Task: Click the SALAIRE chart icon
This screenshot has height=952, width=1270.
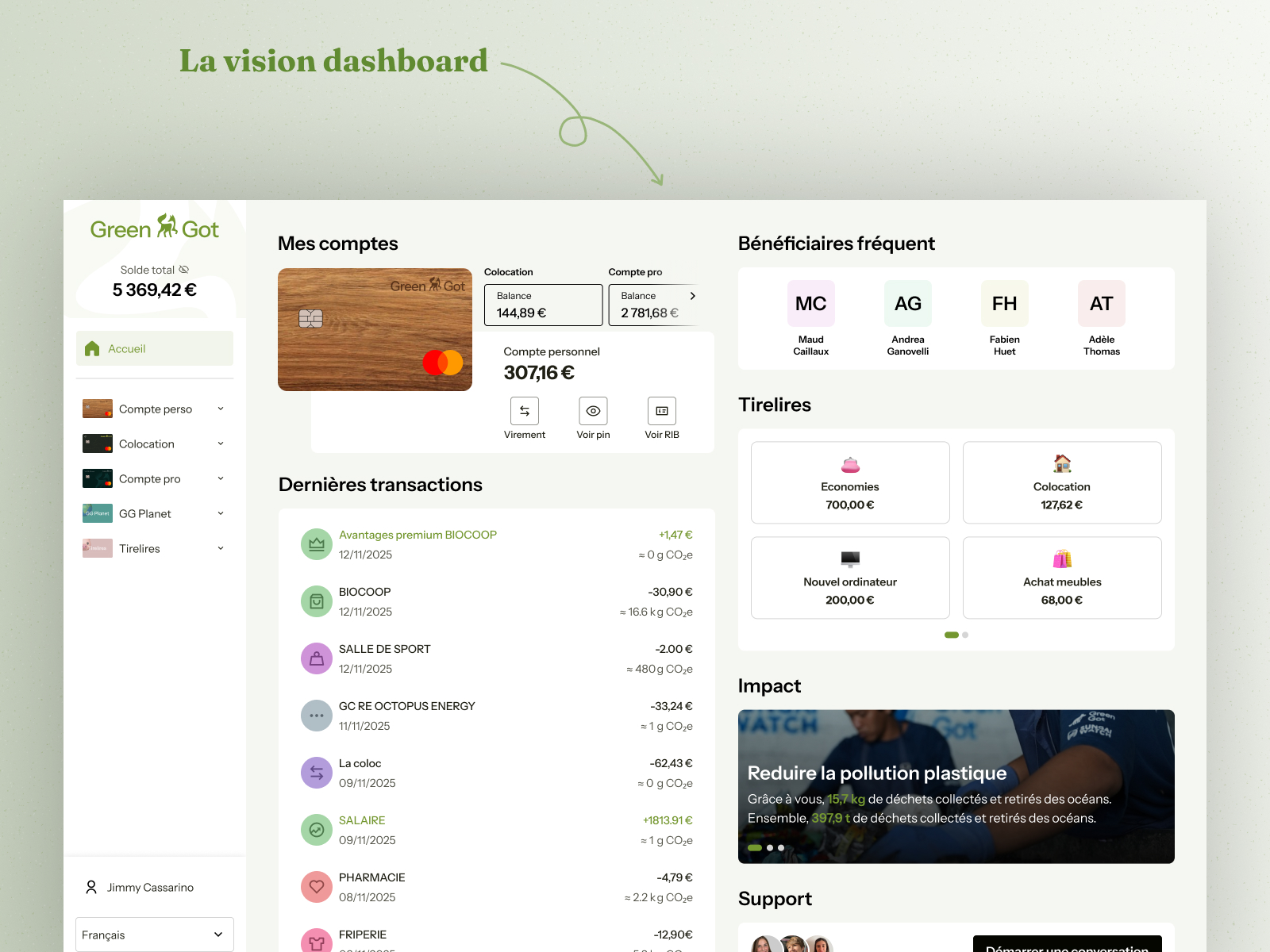Action: (317, 830)
